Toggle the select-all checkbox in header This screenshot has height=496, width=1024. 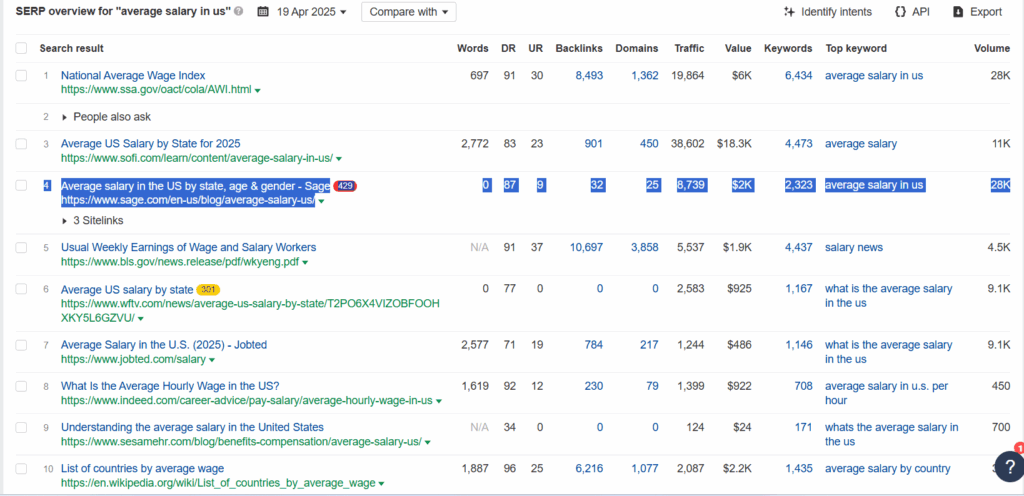(22, 48)
